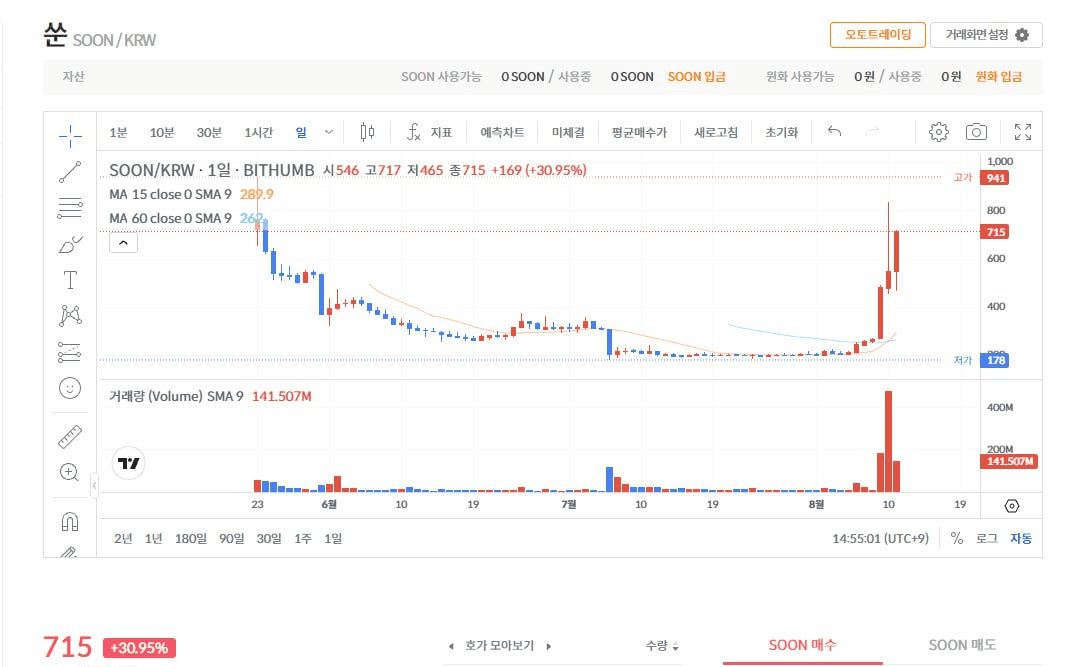Select the 30분 interval
1071x667 pixels.
209,132
